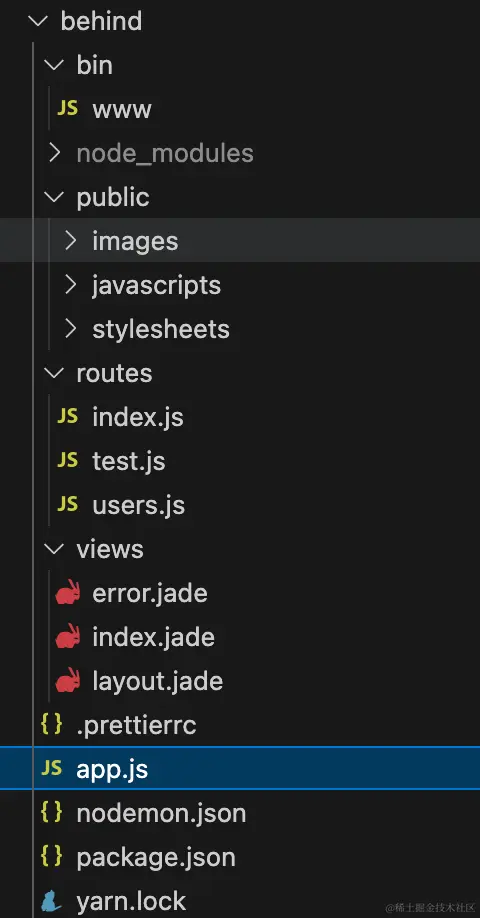Select the javascripts folder label
The height and width of the screenshot is (918, 480).
coord(157,285)
